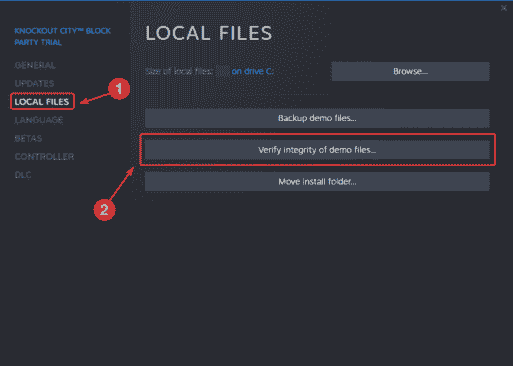Screen dimensions: 513x366
Task: Click the 'on drive C:' text
Action: pyautogui.click(x=253, y=71)
